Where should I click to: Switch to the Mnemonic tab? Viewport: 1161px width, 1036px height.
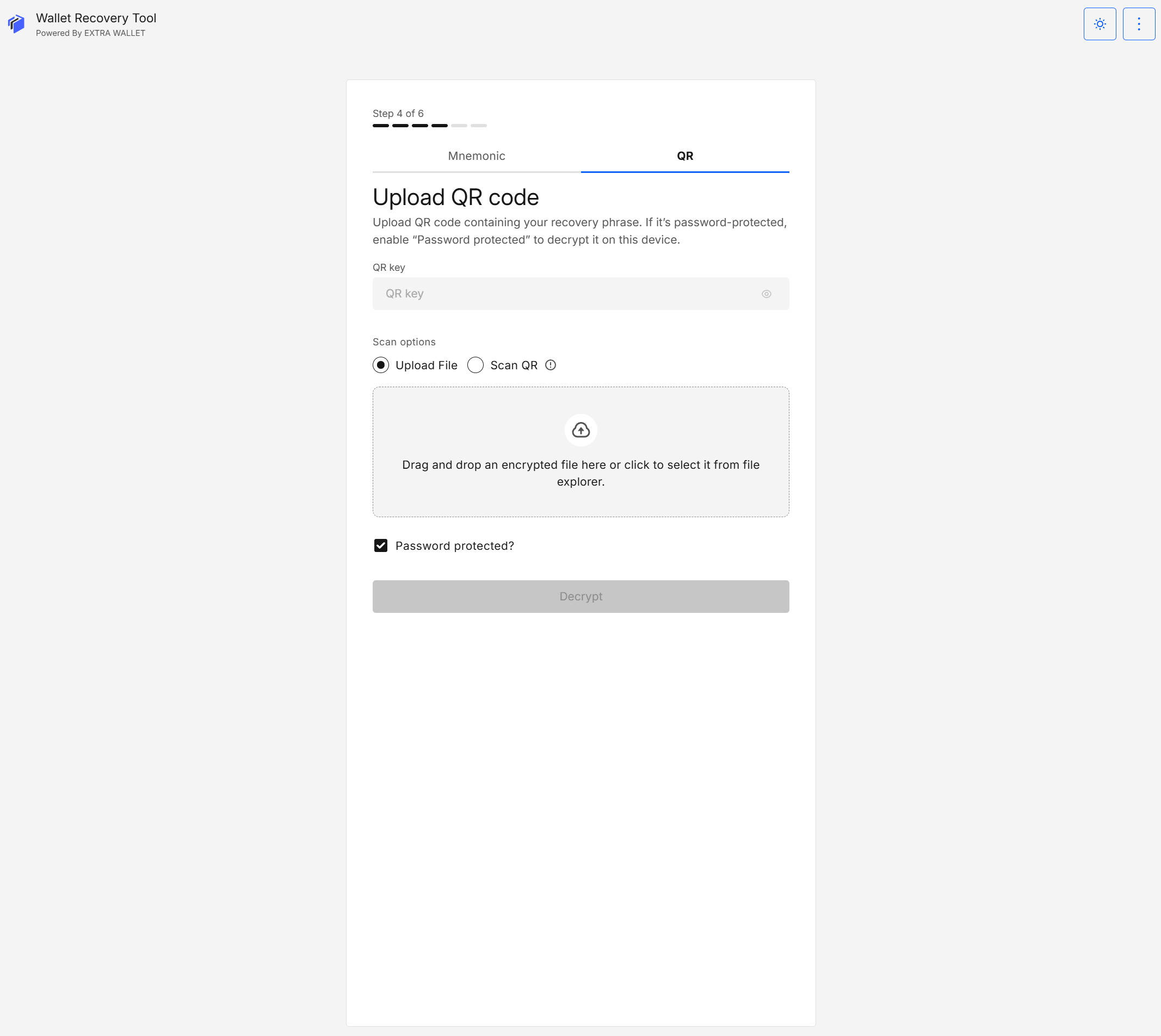[476, 156]
